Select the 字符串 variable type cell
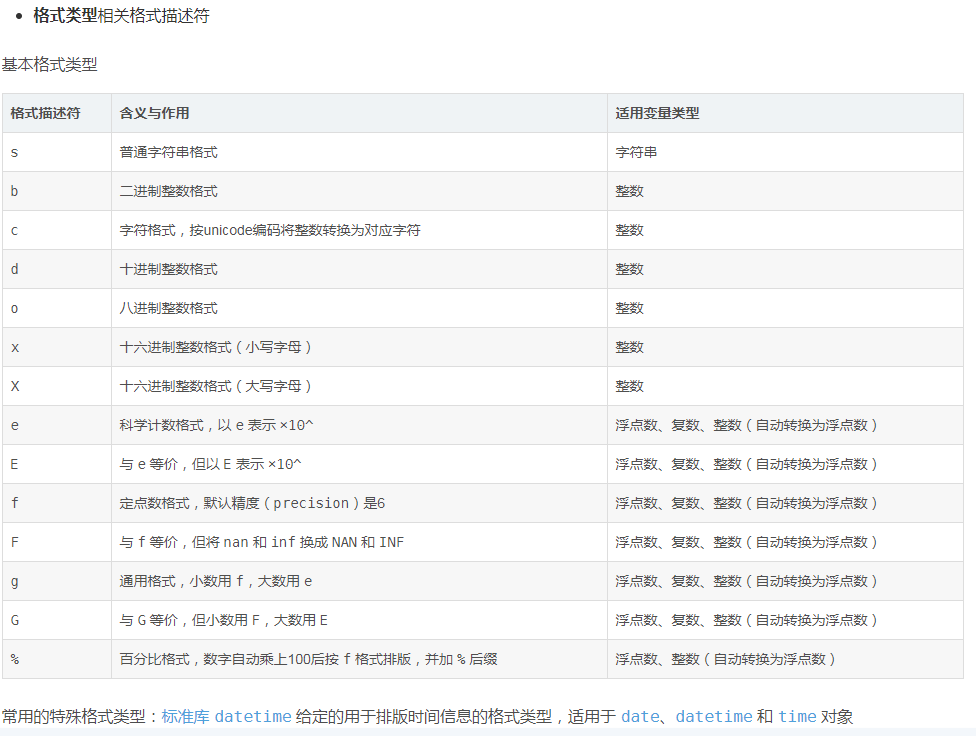The height and width of the screenshot is (736, 976). click(636, 152)
